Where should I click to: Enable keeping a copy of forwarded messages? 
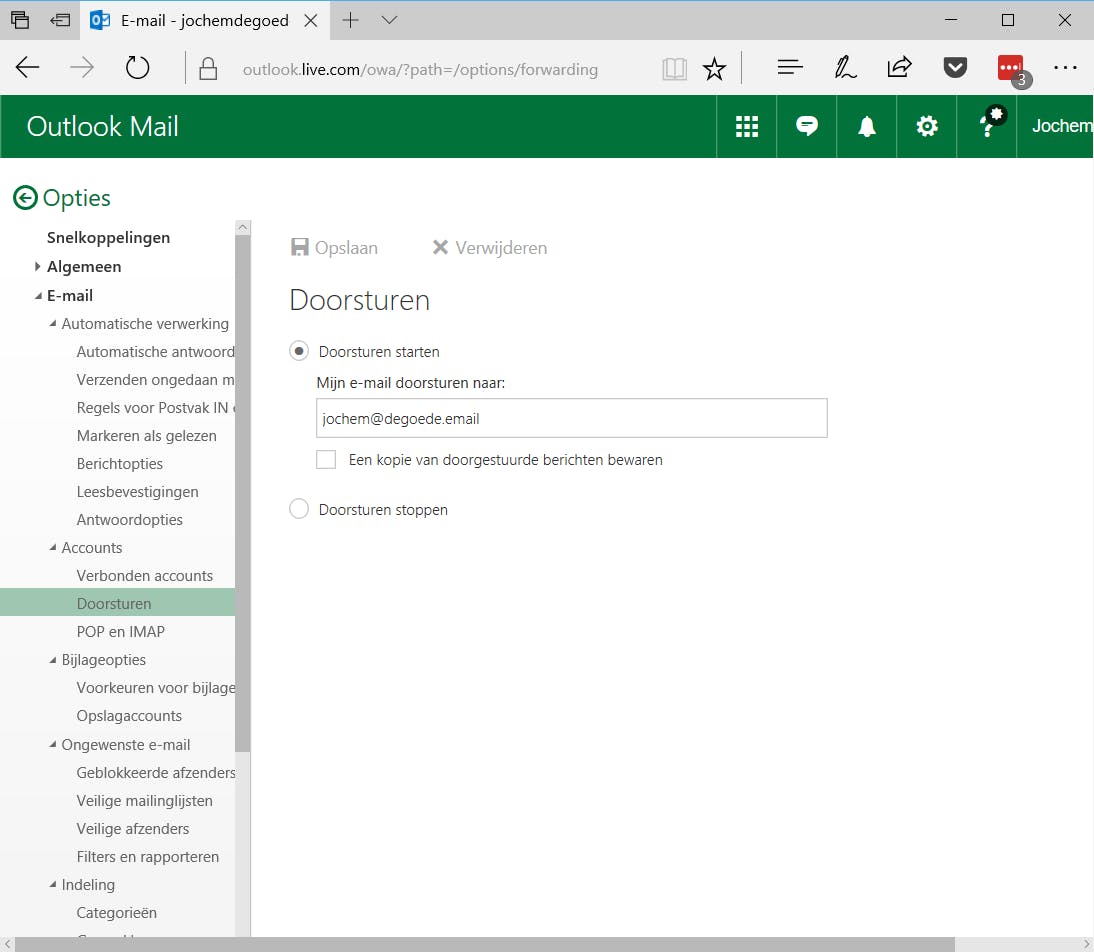(326, 460)
